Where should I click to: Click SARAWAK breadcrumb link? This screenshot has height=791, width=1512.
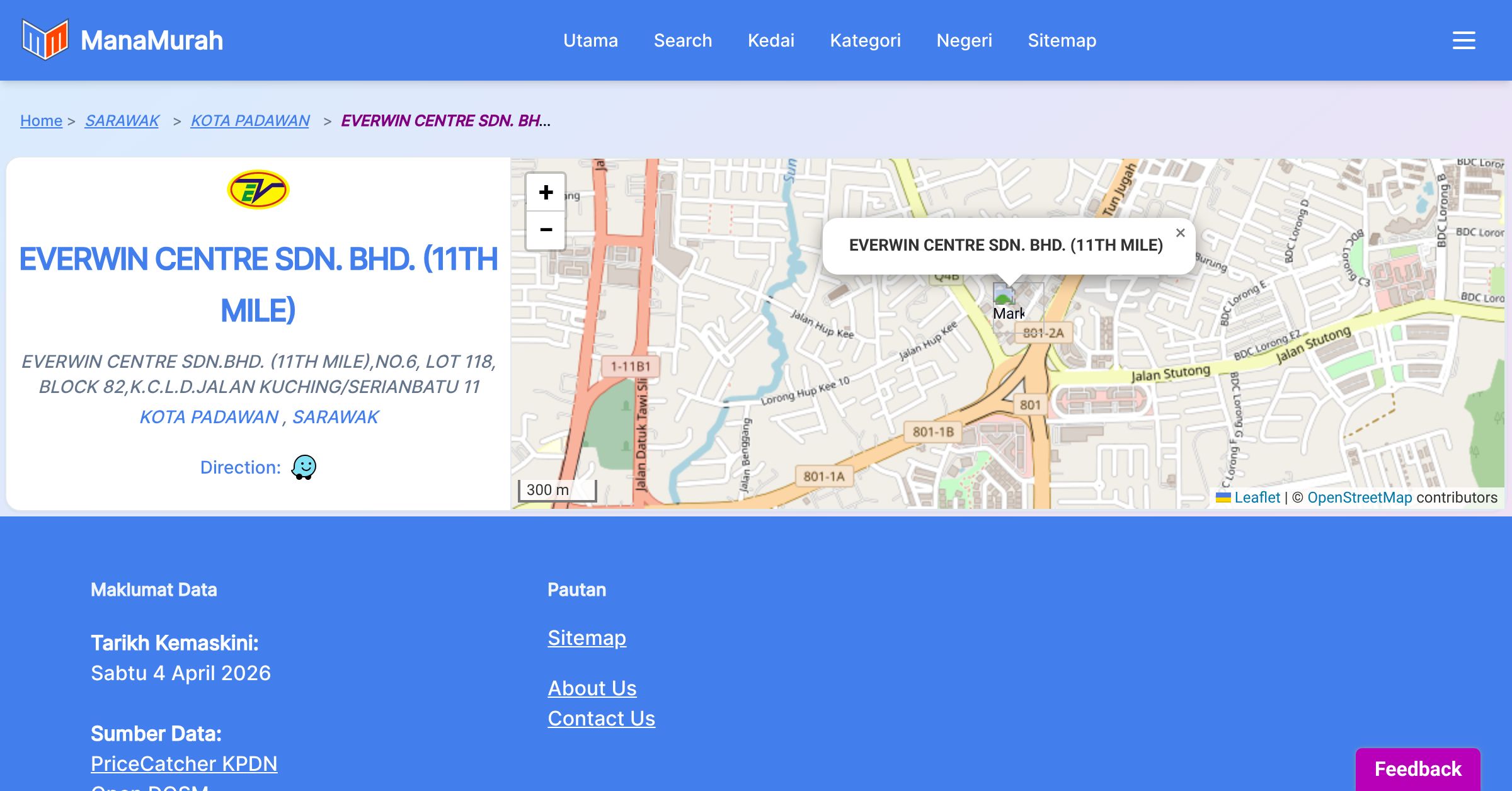pyautogui.click(x=122, y=120)
